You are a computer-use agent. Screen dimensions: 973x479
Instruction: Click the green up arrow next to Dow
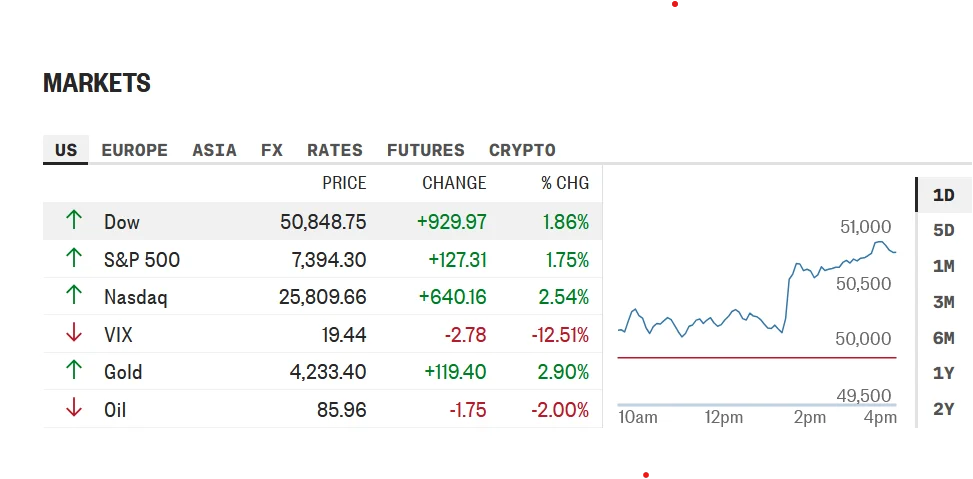(74, 221)
